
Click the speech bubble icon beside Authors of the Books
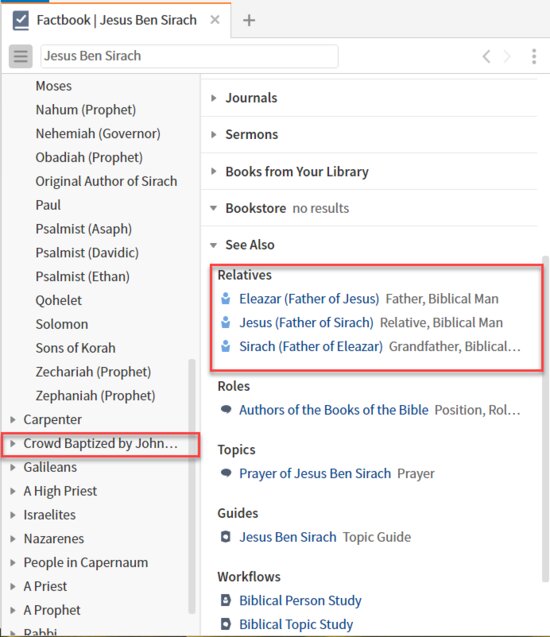pos(226,409)
